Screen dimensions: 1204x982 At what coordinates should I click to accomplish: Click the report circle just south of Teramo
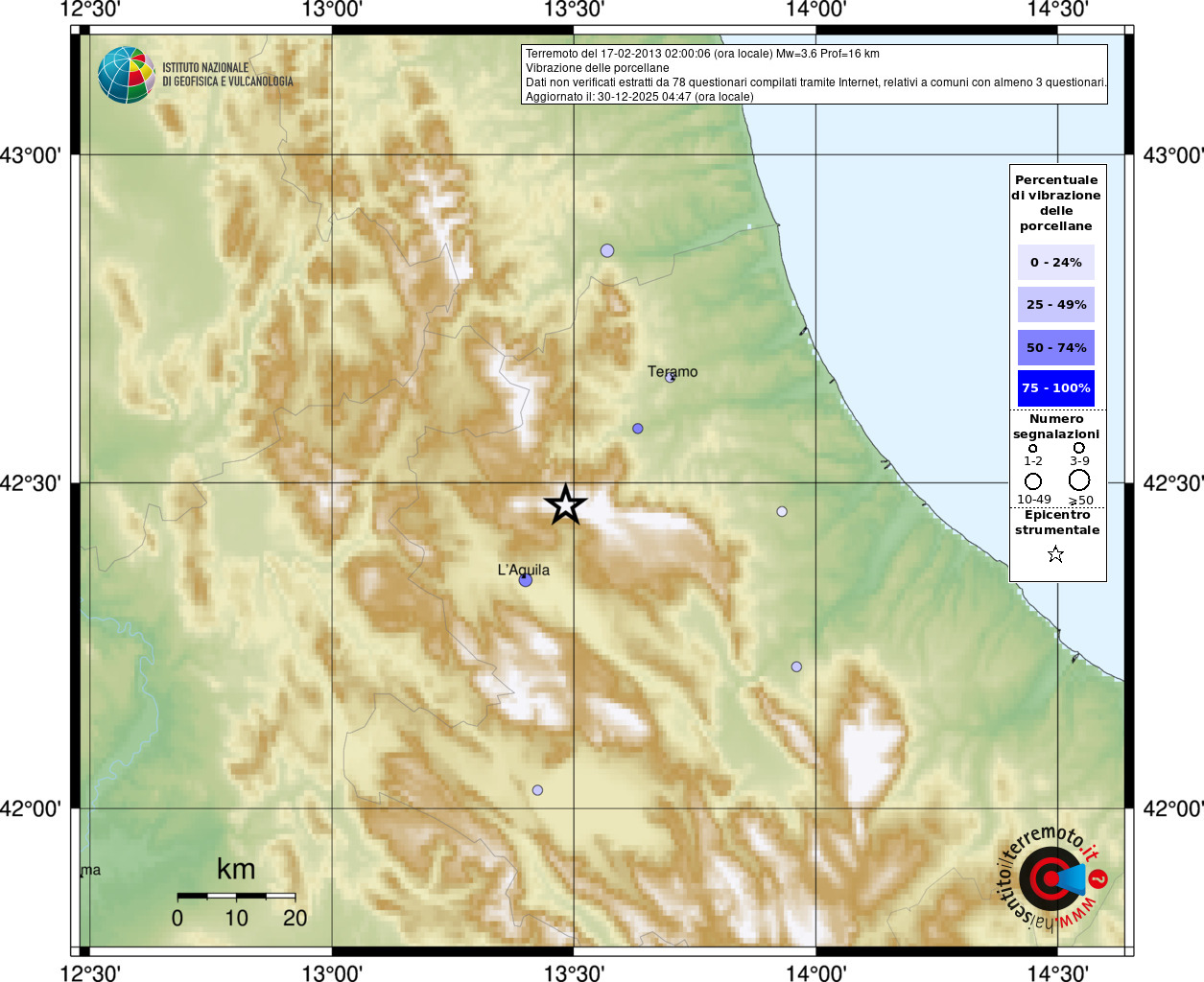pos(638,429)
